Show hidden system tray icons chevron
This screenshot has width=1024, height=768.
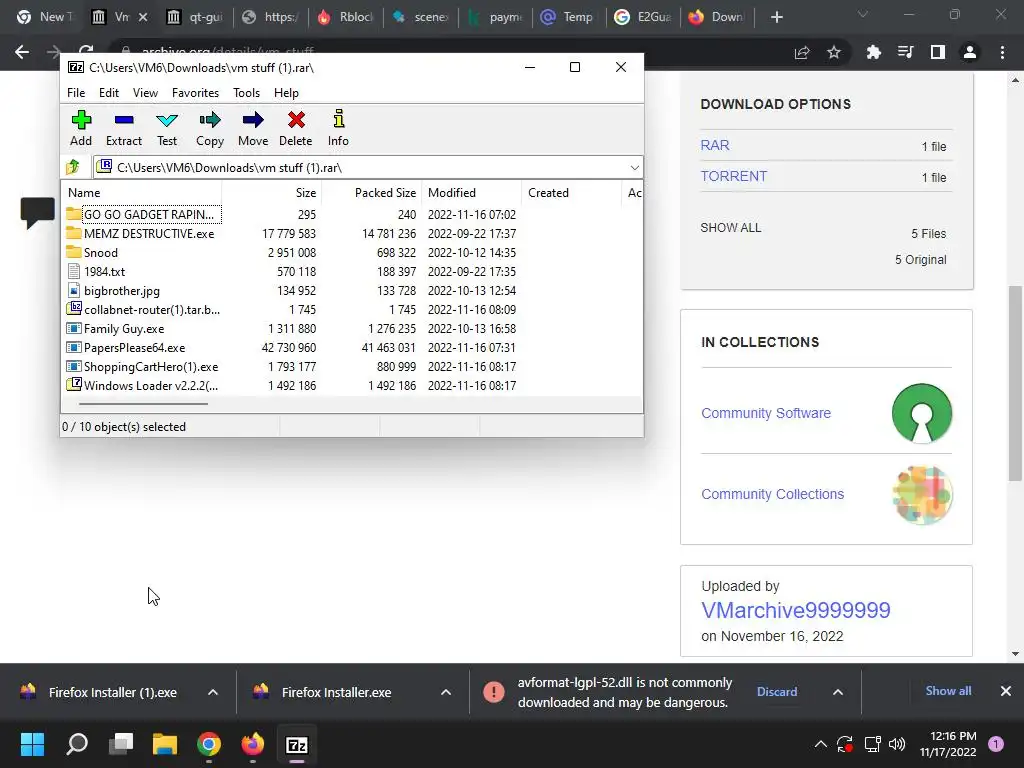tap(821, 744)
